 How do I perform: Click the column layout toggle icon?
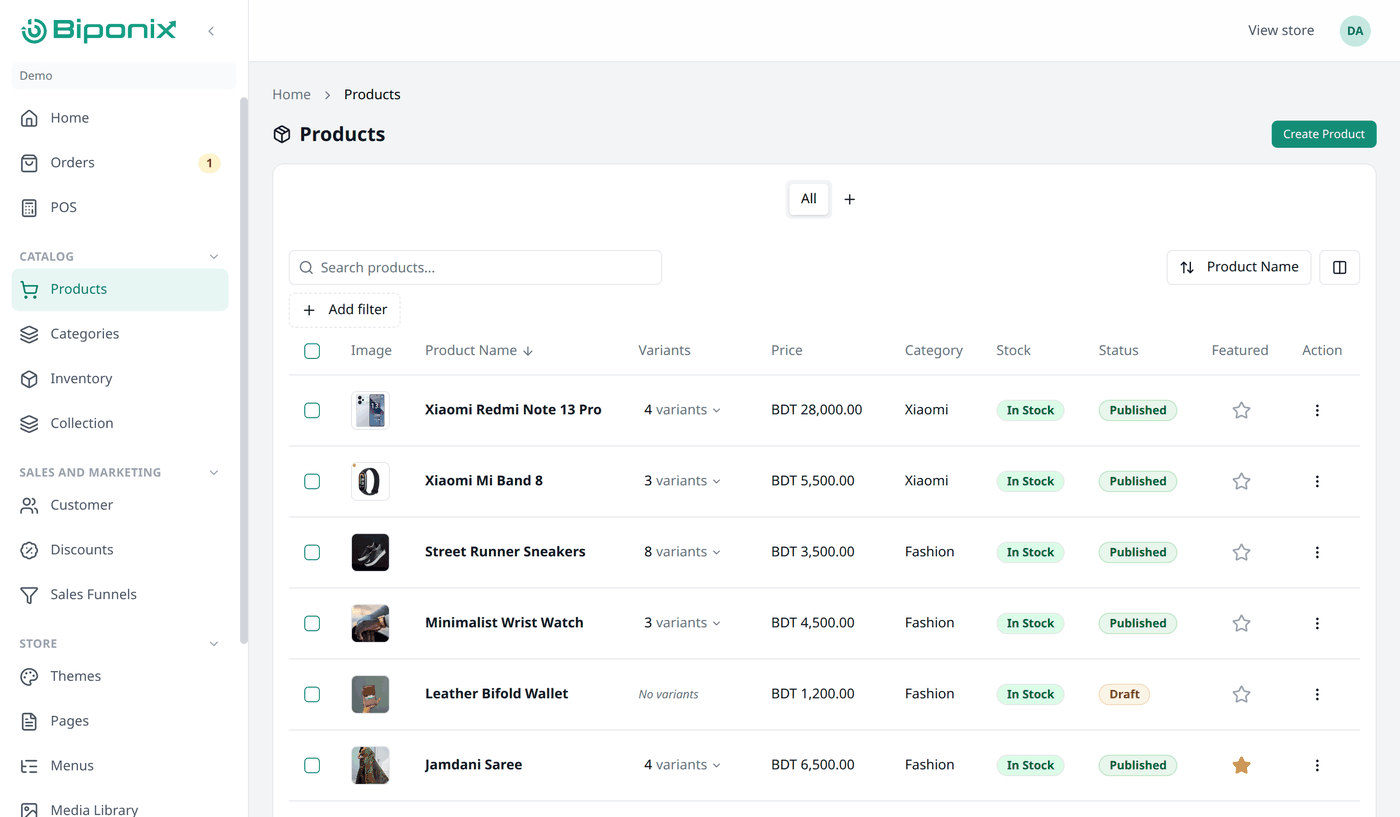point(1340,267)
